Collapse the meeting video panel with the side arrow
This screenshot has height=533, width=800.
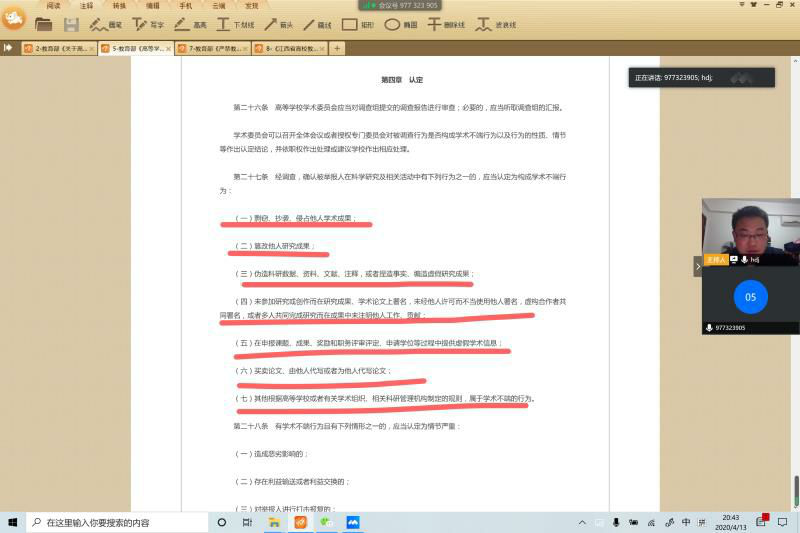tap(697, 266)
